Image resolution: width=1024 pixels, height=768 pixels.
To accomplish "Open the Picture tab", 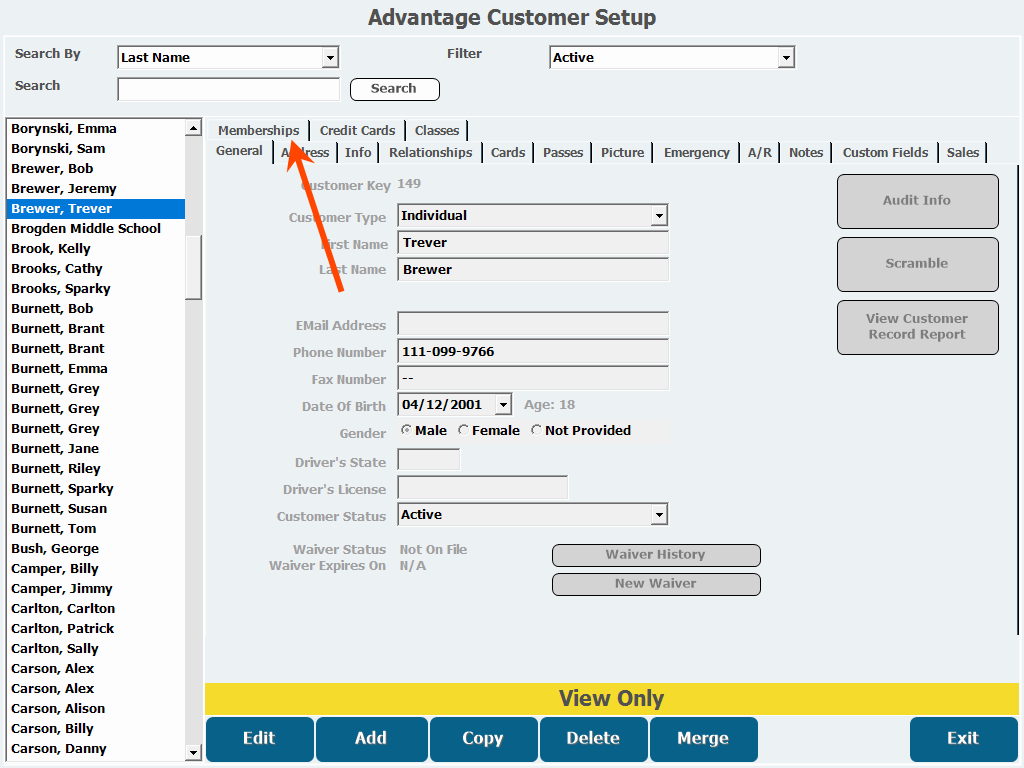I will 622,153.
